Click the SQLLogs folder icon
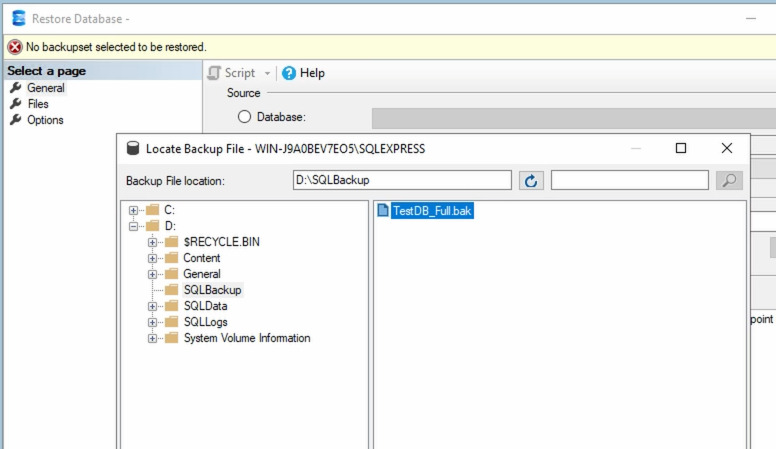Image resolution: width=776 pixels, height=449 pixels. (x=171, y=322)
